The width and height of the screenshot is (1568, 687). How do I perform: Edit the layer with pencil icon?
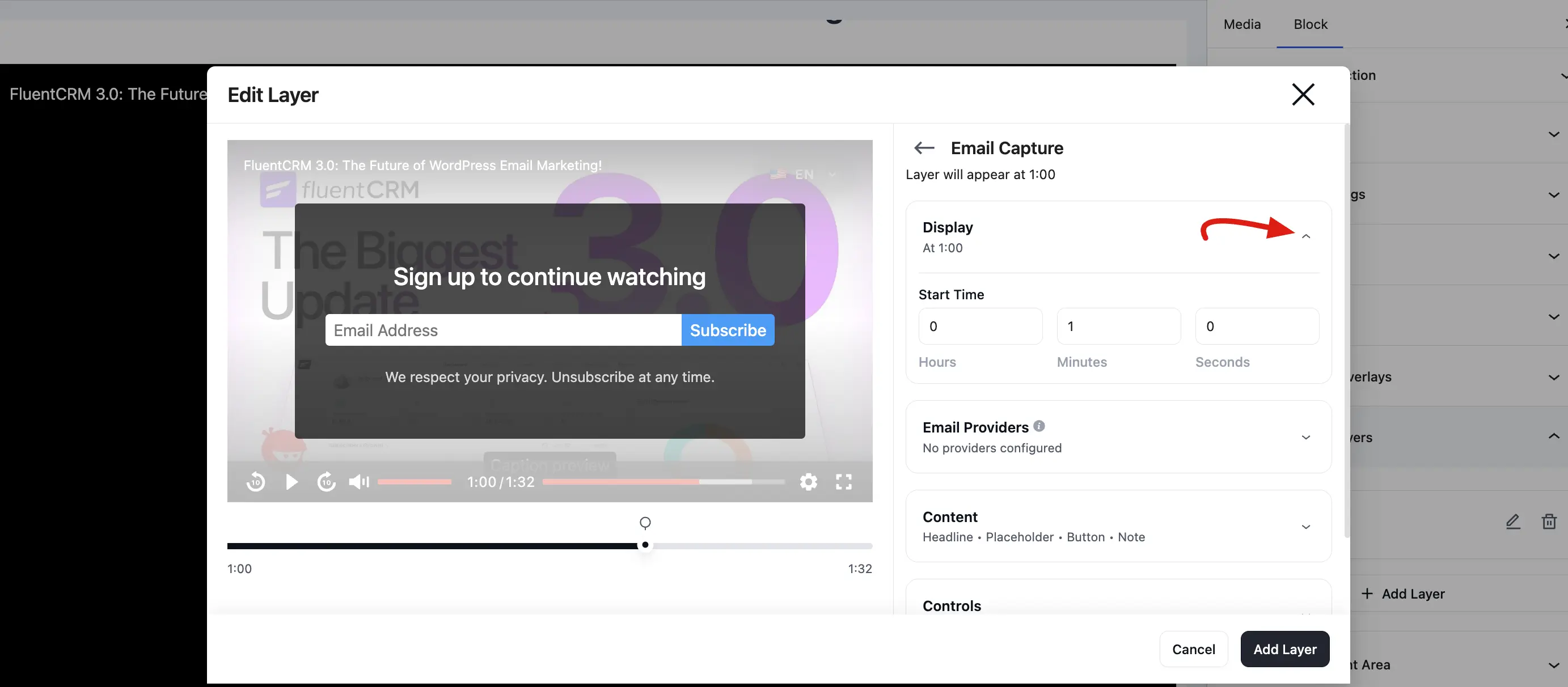coord(1512,521)
